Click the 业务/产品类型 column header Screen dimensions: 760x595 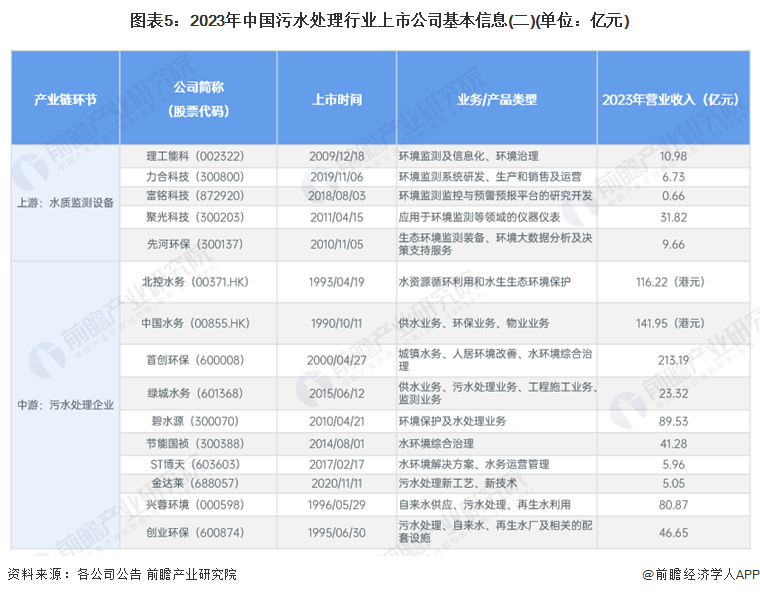coord(497,100)
